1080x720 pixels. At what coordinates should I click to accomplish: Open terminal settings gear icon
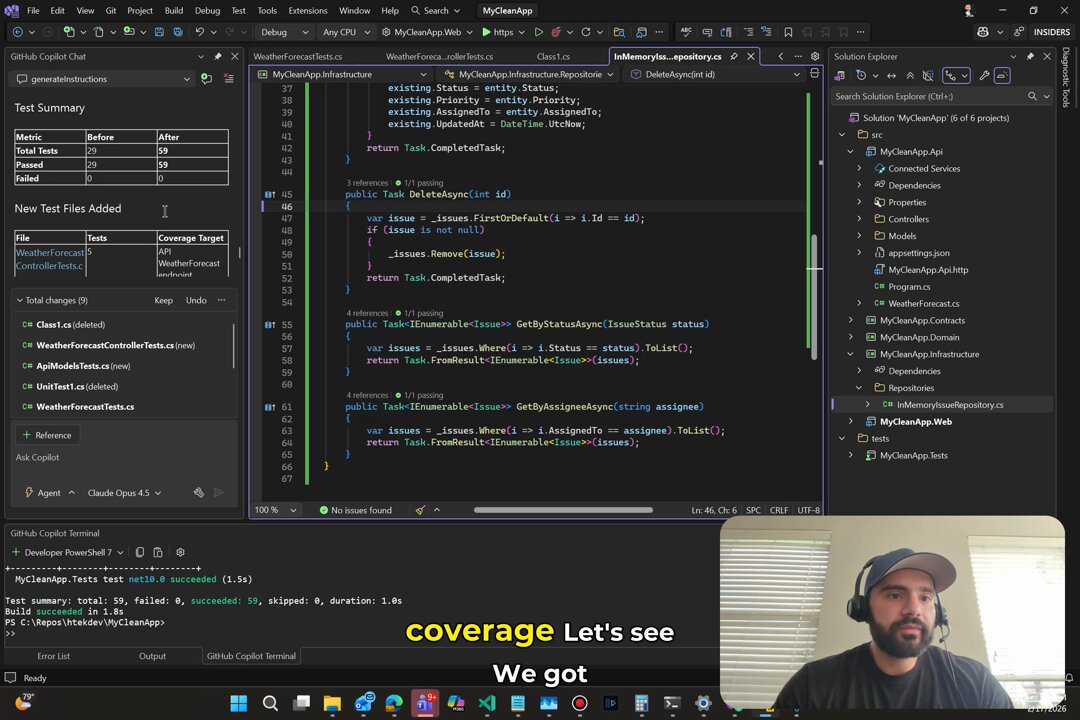180,552
